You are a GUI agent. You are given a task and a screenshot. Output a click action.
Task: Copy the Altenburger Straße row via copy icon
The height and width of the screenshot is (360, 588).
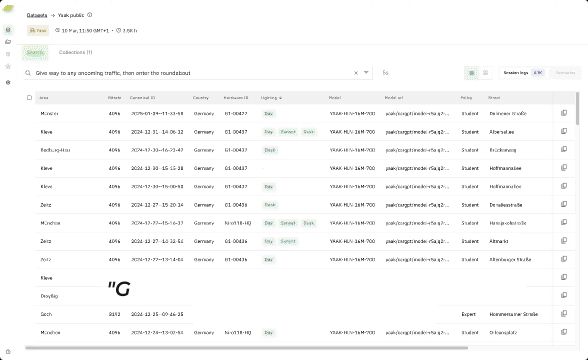[564, 259]
